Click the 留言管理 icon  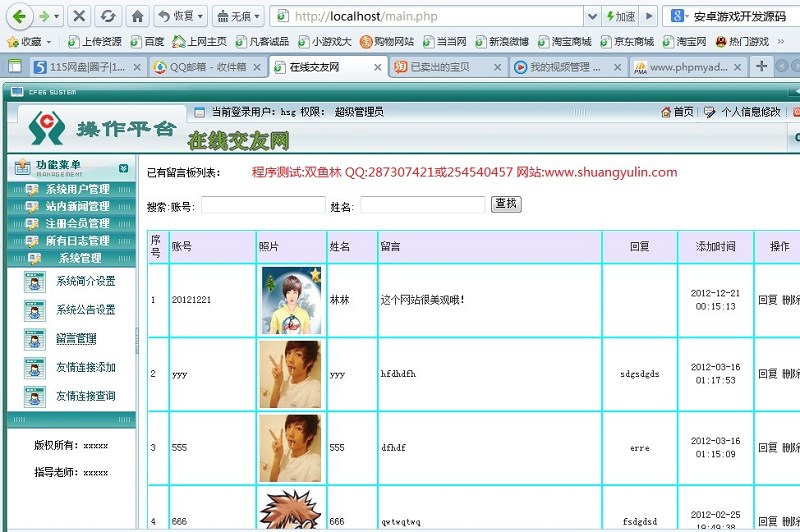(35, 339)
